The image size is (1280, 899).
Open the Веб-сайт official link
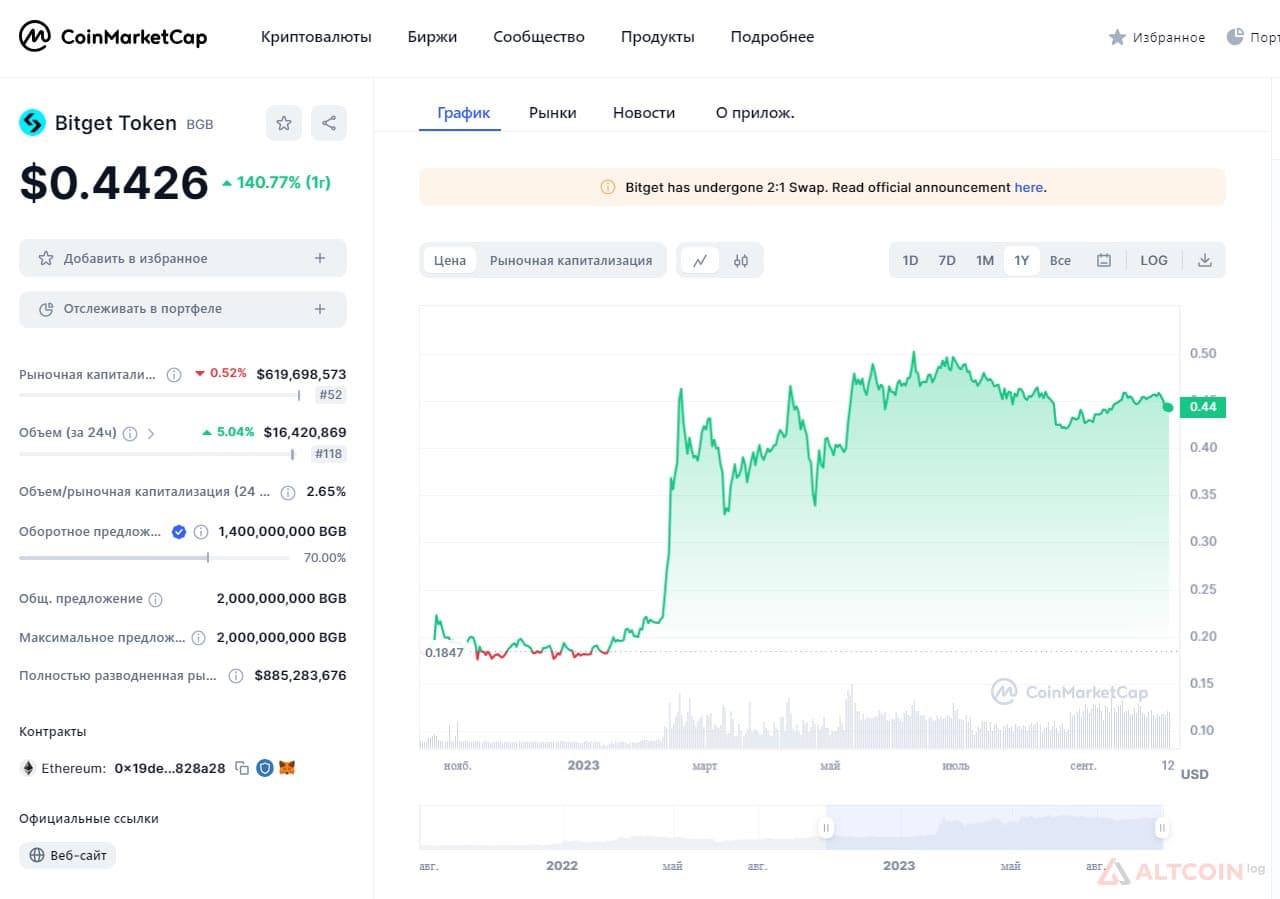click(x=67, y=855)
